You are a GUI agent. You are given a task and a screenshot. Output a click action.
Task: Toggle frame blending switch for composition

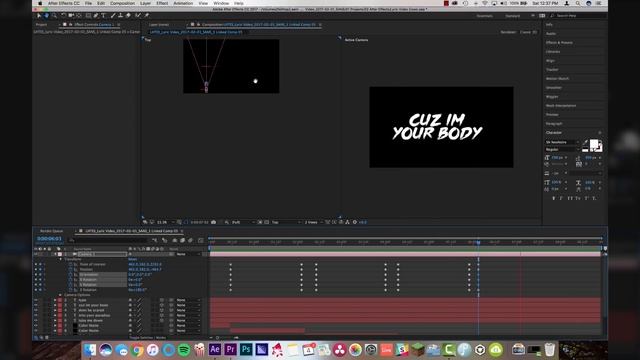coord(182,240)
